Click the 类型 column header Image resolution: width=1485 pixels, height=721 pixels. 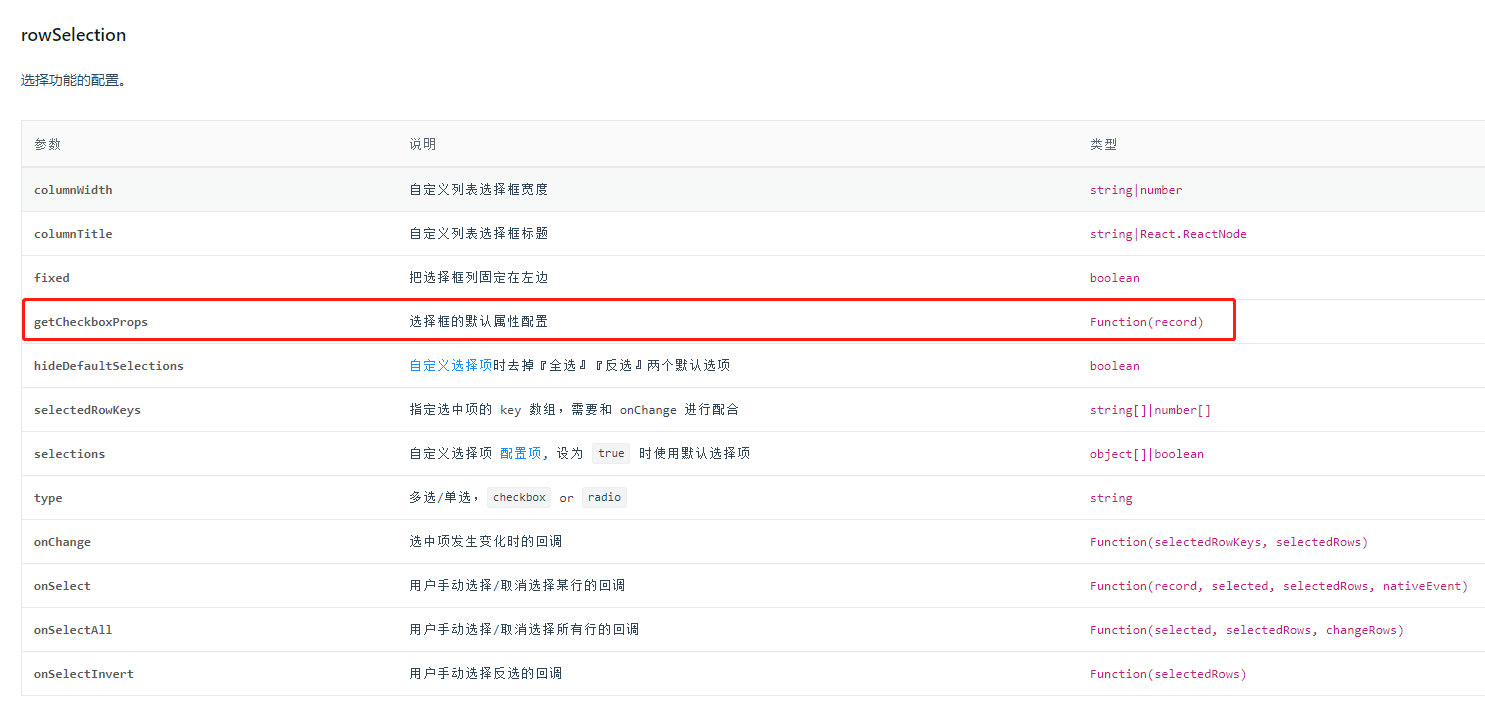[1104, 143]
